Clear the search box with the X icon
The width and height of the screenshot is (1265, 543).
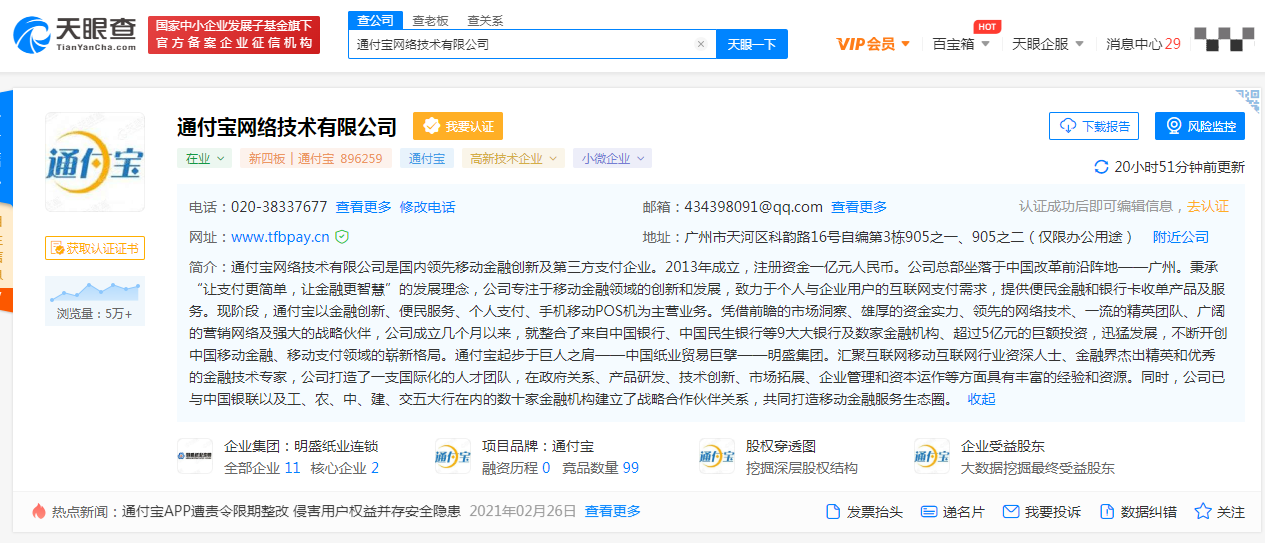[701, 44]
